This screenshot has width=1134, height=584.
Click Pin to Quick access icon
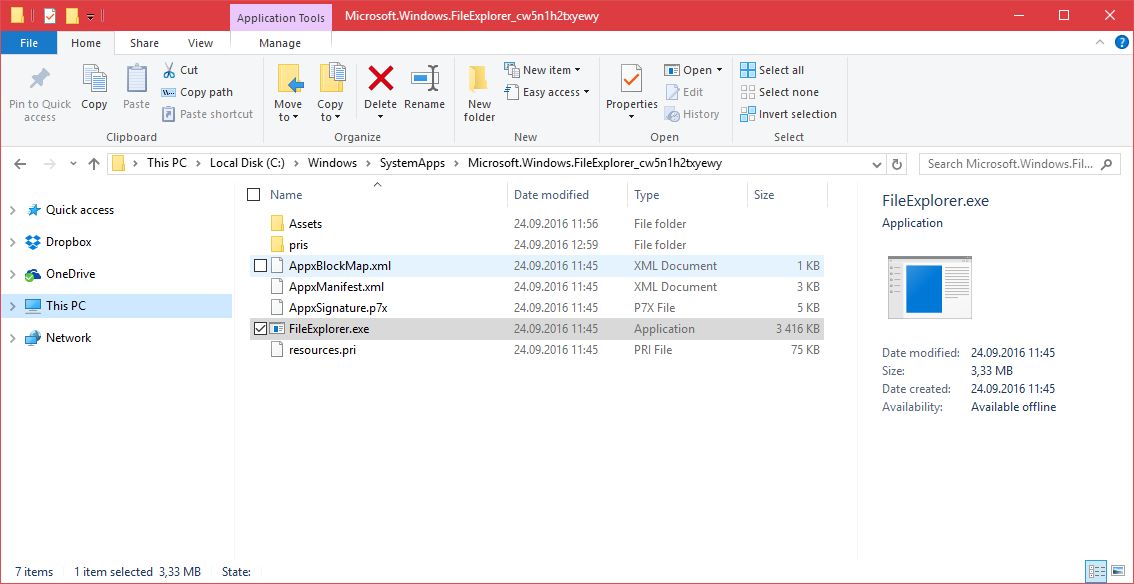(40, 78)
